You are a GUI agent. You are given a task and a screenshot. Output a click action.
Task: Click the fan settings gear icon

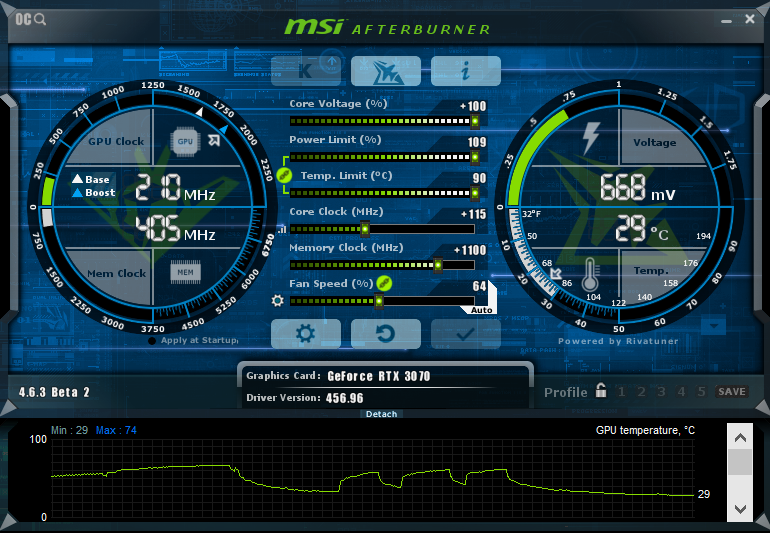[277, 300]
